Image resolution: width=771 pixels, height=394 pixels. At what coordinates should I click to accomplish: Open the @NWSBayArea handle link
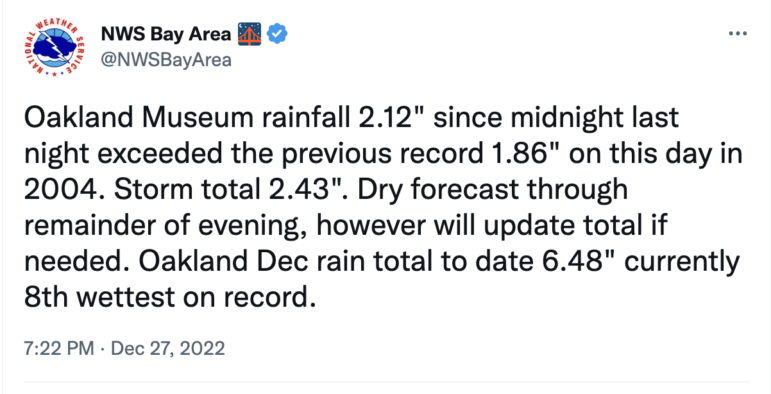coord(166,60)
